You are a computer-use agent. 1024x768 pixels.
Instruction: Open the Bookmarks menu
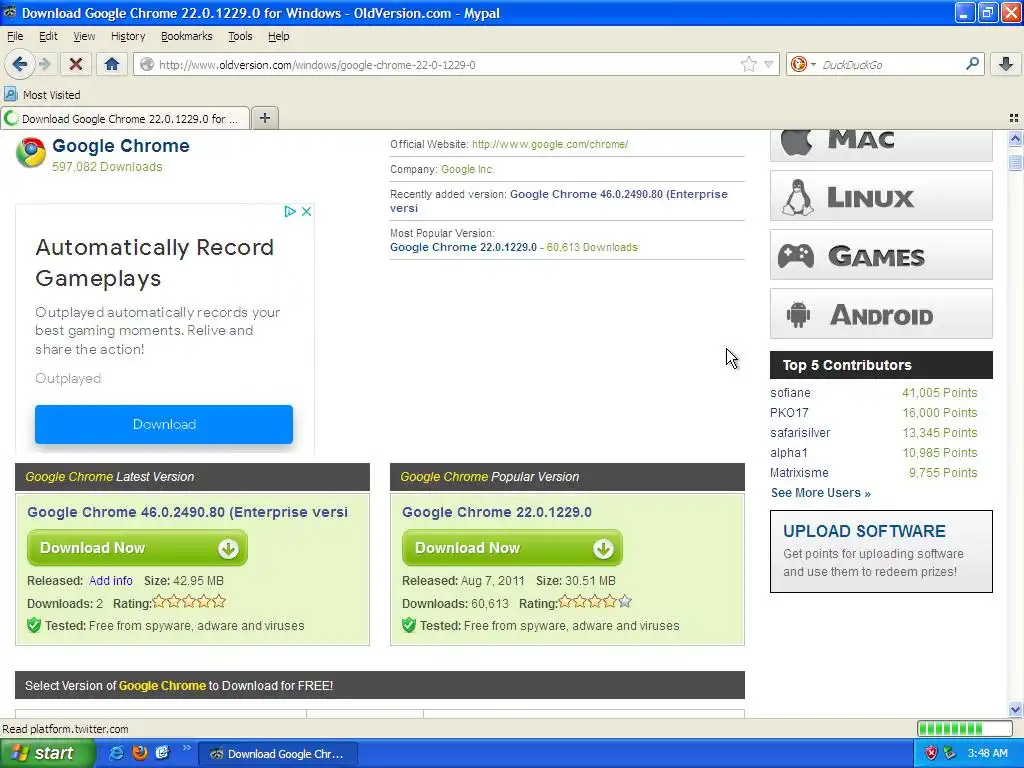[186, 37]
